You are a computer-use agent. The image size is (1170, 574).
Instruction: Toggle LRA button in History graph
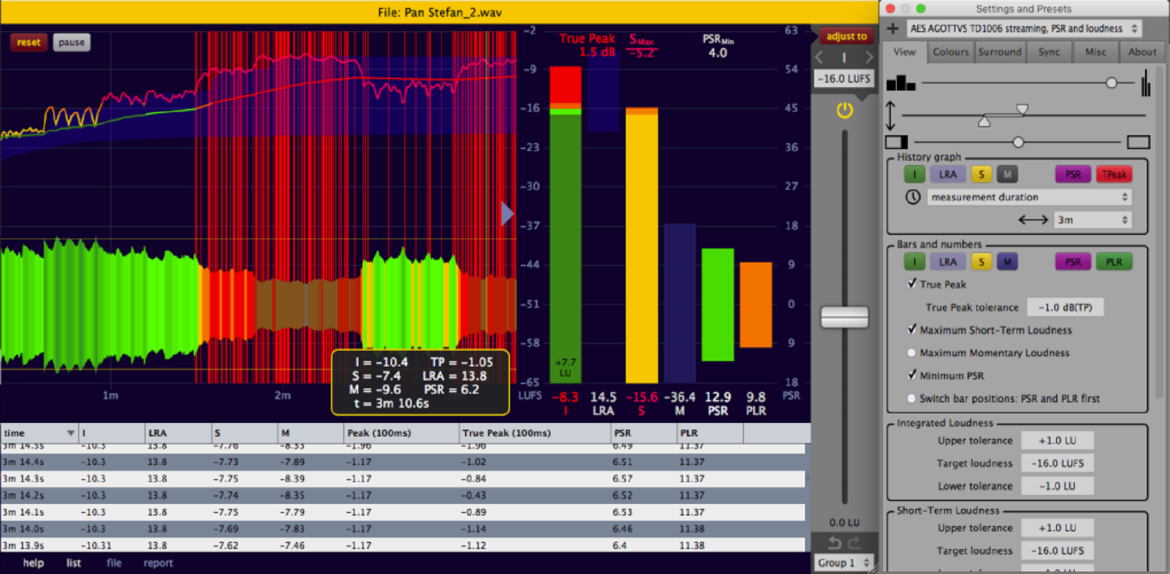point(947,175)
